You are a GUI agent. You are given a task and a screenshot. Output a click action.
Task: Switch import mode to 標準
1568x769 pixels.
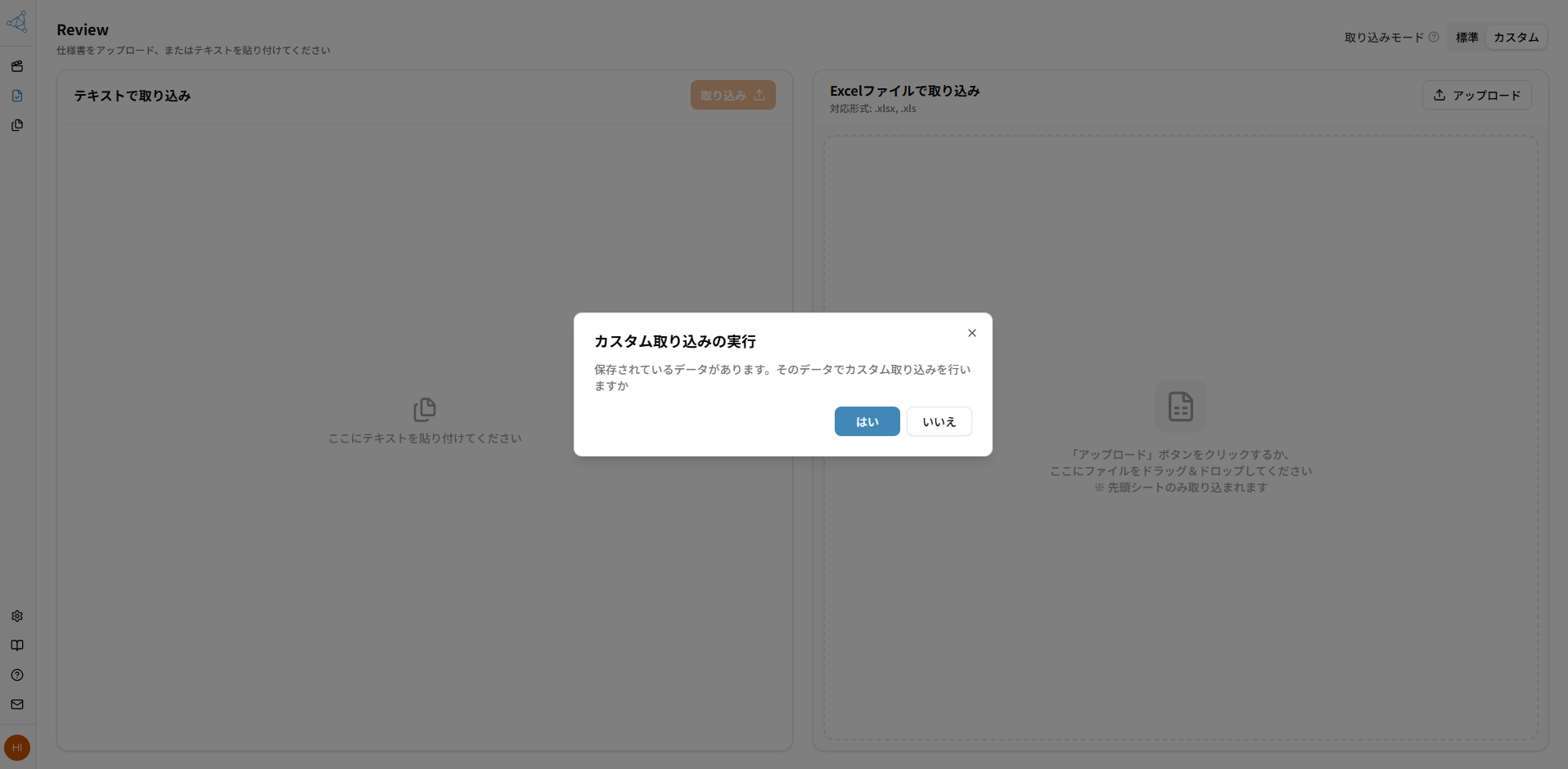[1466, 37]
